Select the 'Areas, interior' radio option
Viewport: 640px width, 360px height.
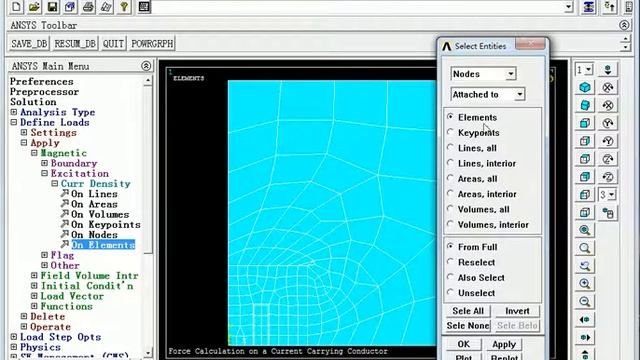pyautogui.click(x=450, y=193)
